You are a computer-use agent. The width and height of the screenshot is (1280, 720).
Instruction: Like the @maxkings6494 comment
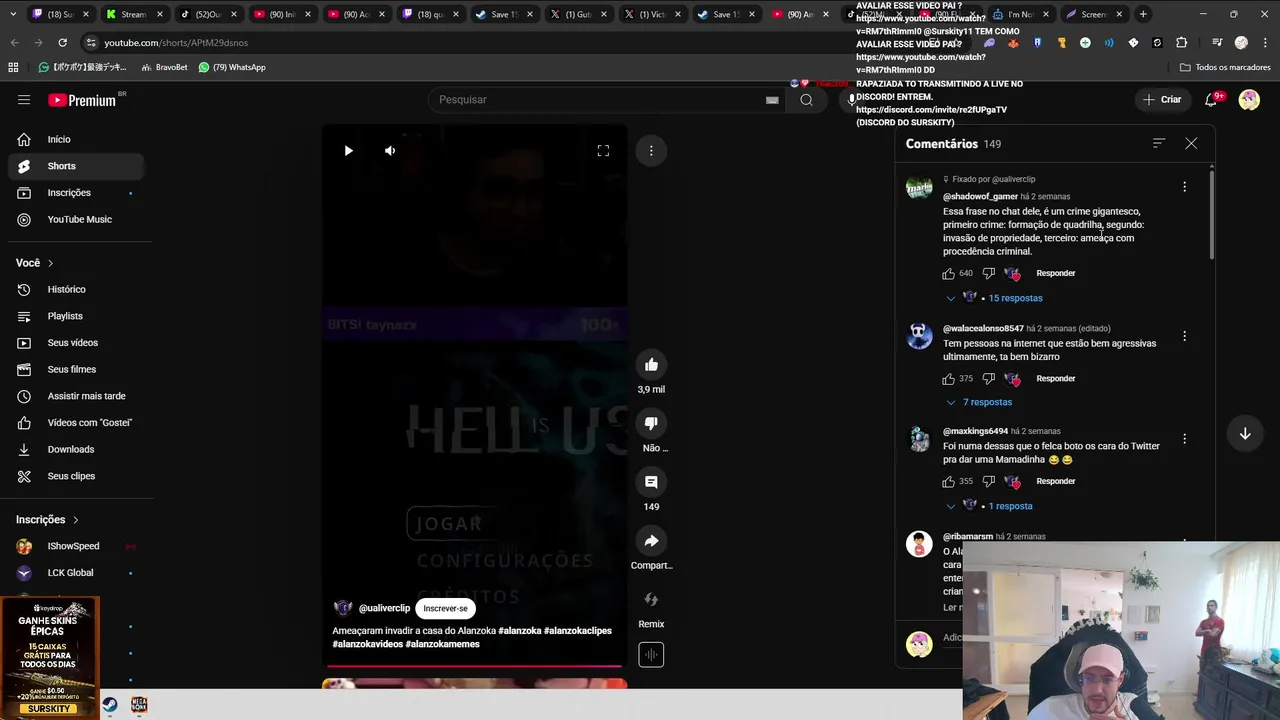click(948, 482)
